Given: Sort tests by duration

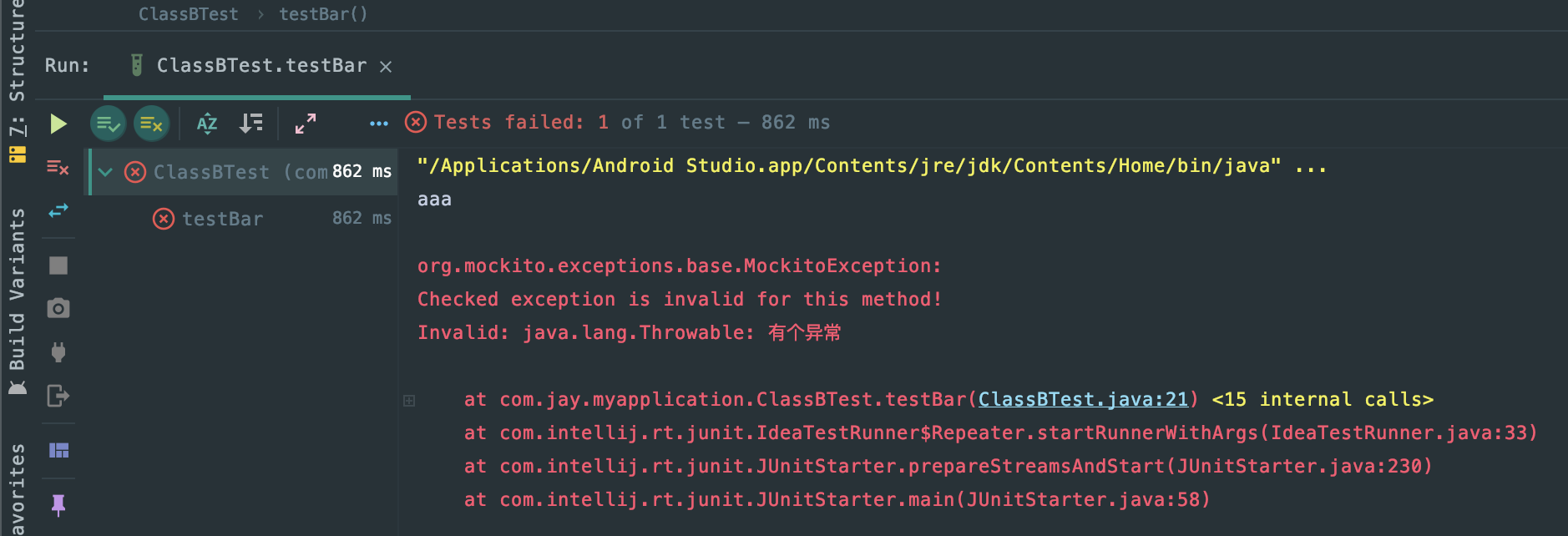Looking at the screenshot, I should [x=250, y=124].
